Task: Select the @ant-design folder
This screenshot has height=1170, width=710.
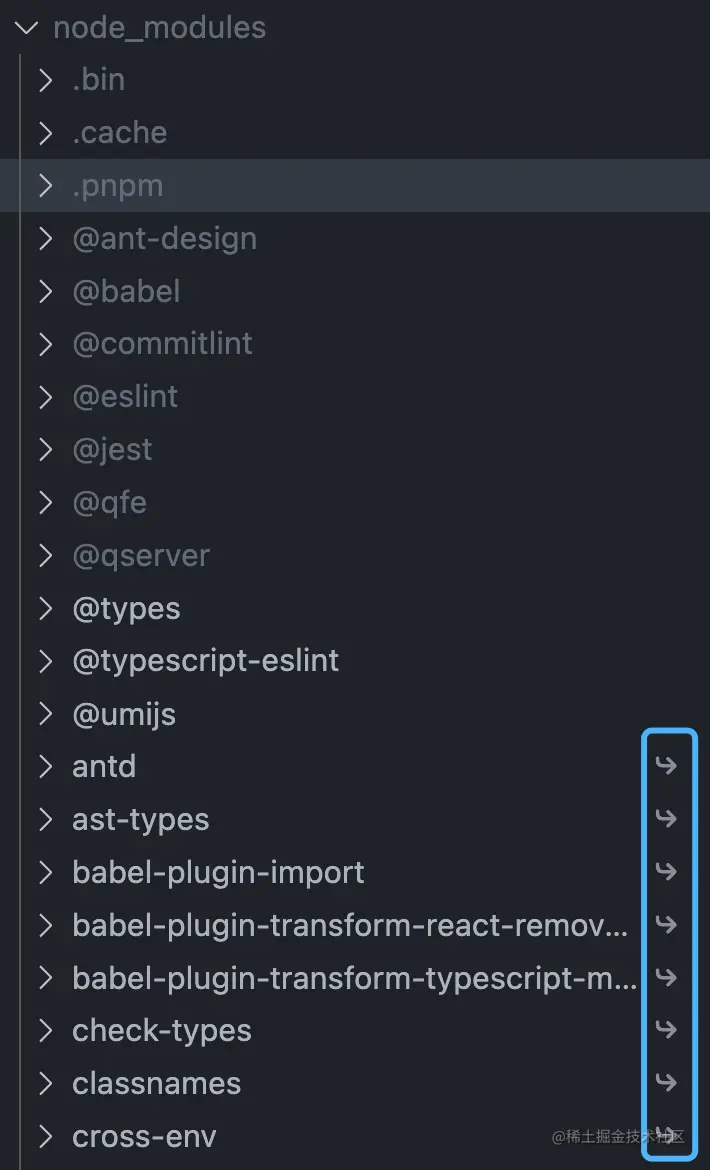Action: pyautogui.click(x=165, y=238)
